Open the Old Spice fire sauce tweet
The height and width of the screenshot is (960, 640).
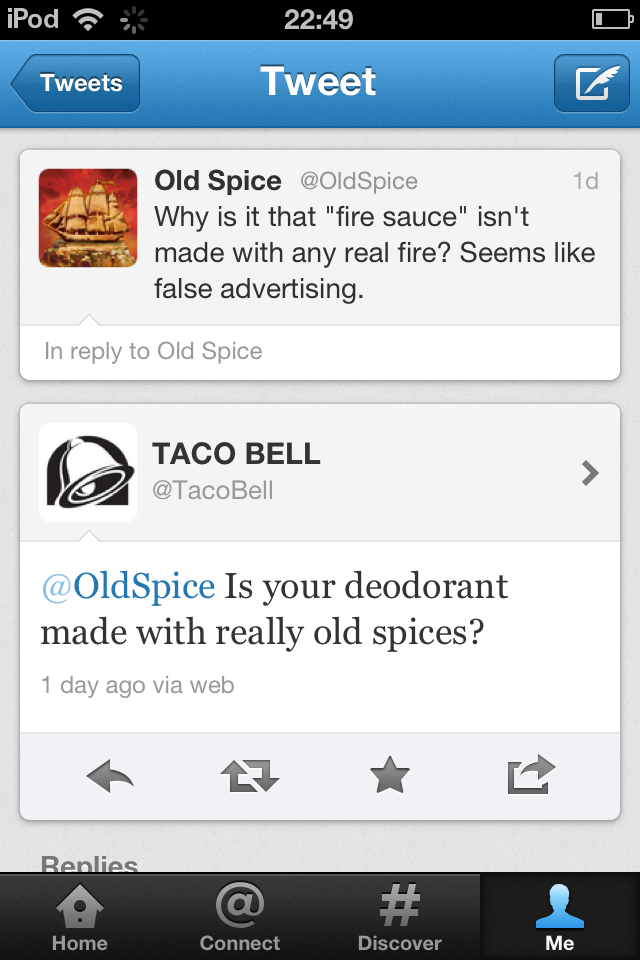pyautogui.click(x=374, y=254)
